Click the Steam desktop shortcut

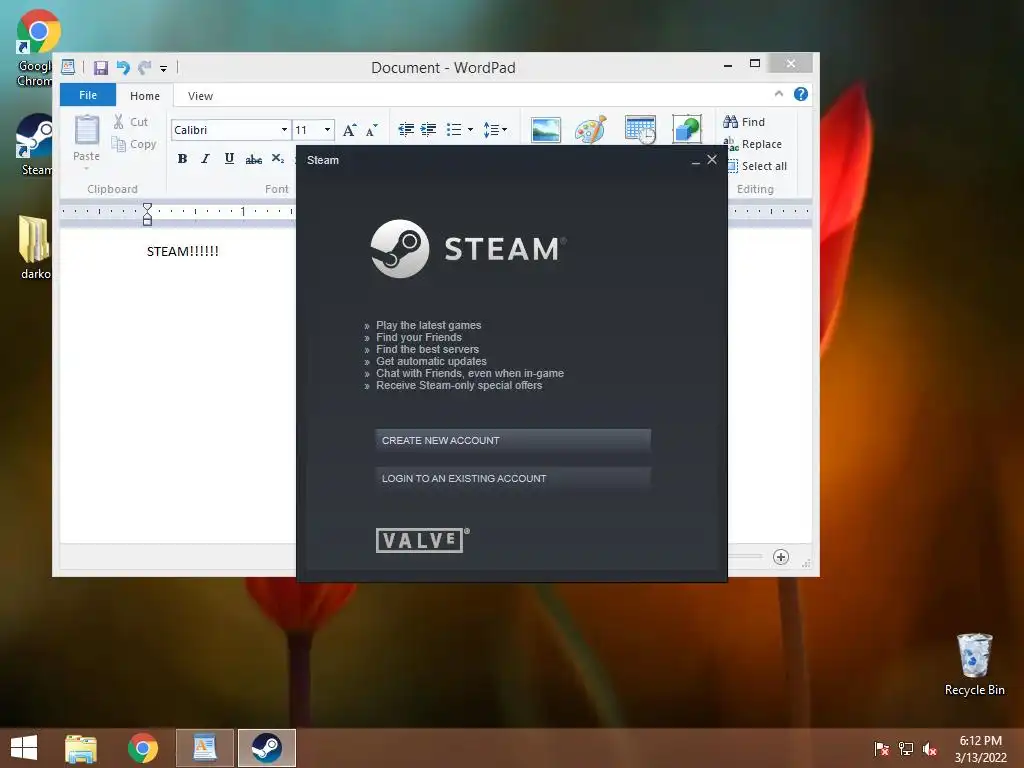pos(35,145)
